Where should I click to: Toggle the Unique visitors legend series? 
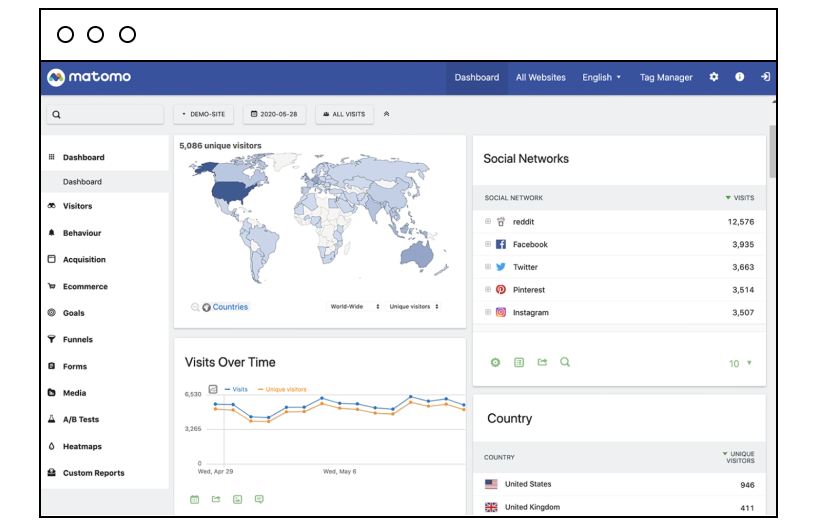click(282, 389)
